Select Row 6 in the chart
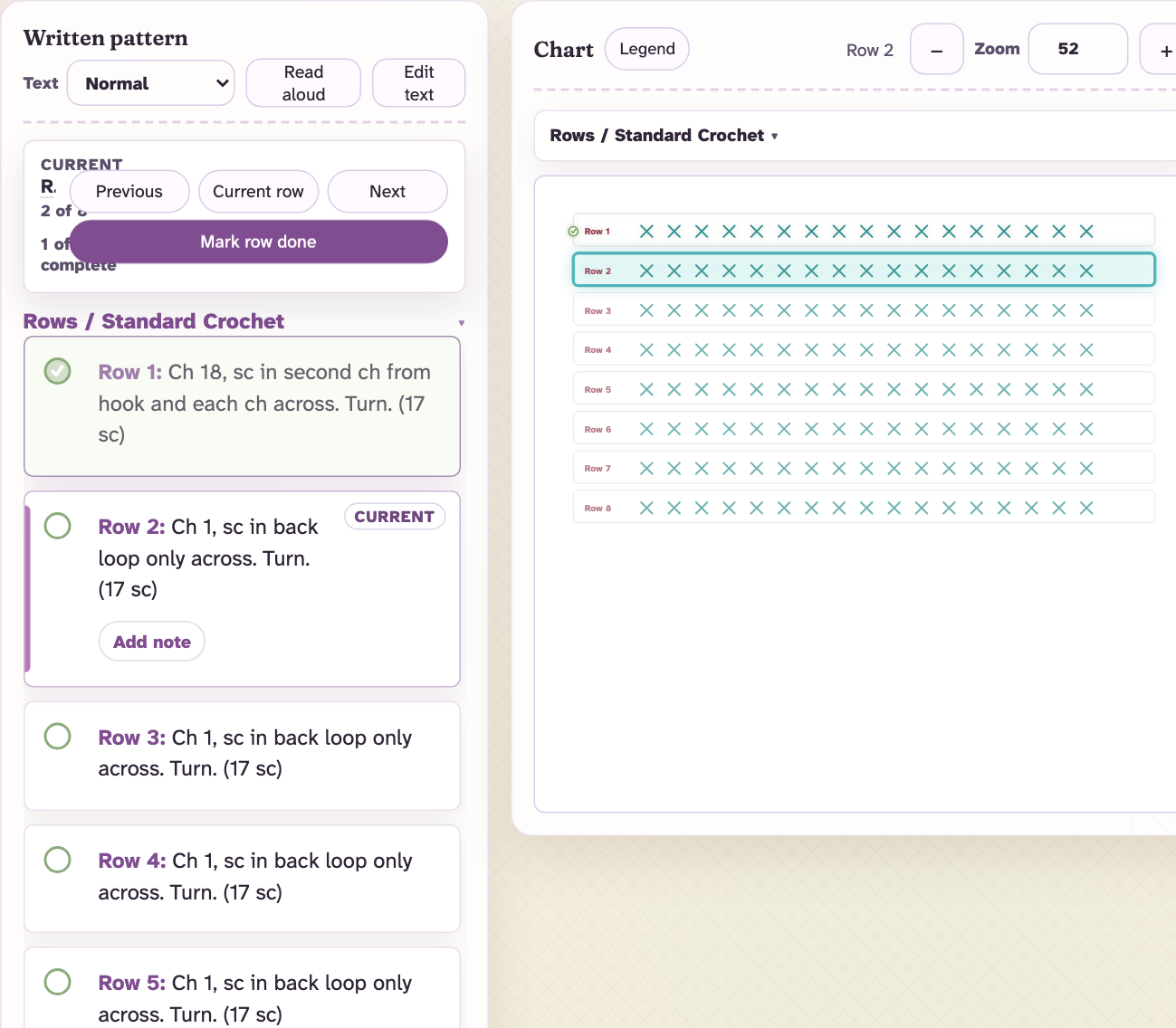Image resolution: width=1176 pixels, height=1028 pixels. (x=864, y=429)
